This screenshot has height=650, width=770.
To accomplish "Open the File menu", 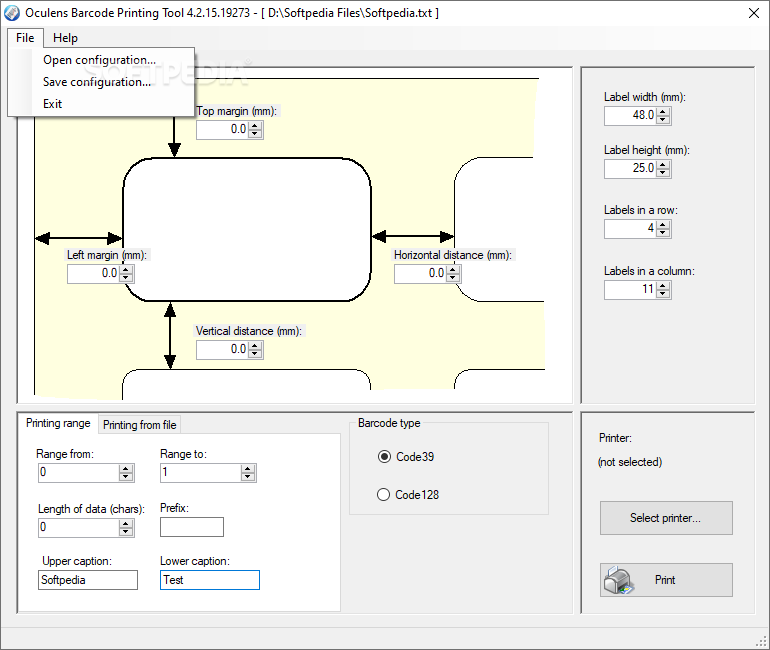I will [x=25, y=38].
